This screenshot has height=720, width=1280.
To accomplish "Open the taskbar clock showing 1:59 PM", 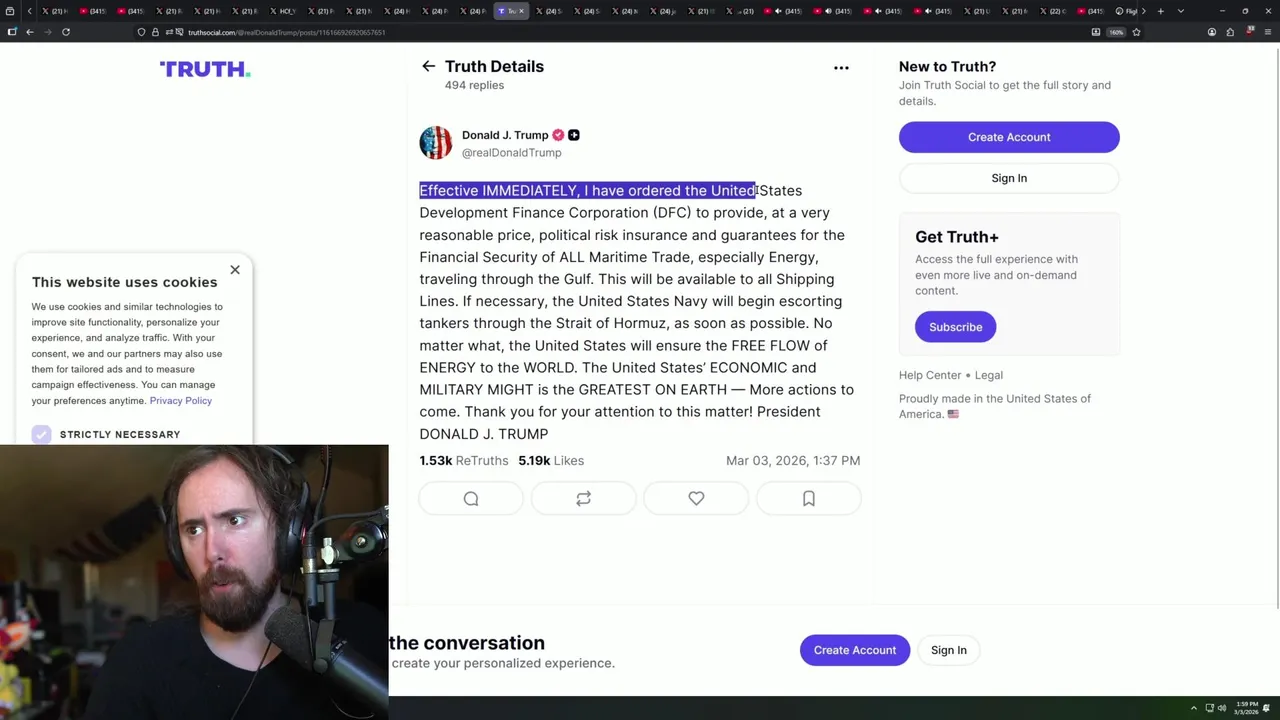I will tap(1246, 708).
